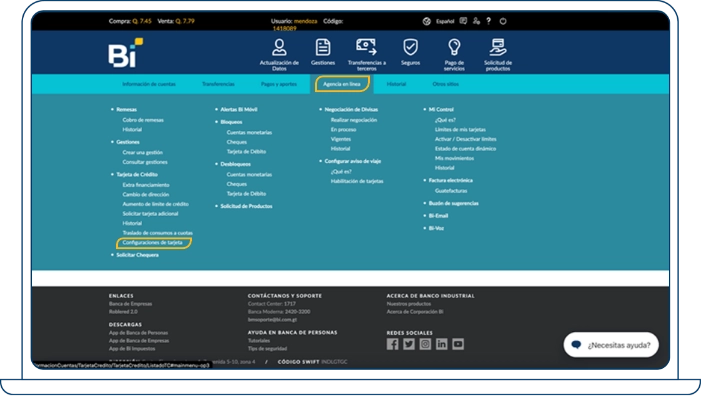Viewport: 701px width, 396px height.
Task: Open the Actualización de Datos icon
Action: [279, 47]
